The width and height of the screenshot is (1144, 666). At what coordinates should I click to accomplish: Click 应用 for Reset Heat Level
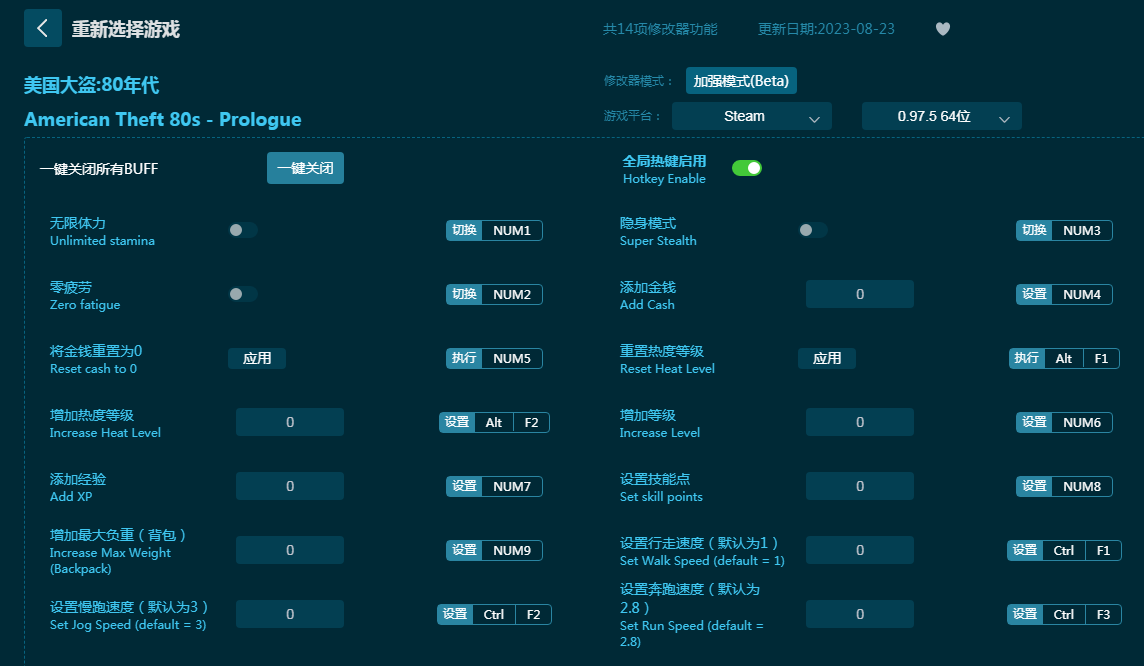coord(827,358)
